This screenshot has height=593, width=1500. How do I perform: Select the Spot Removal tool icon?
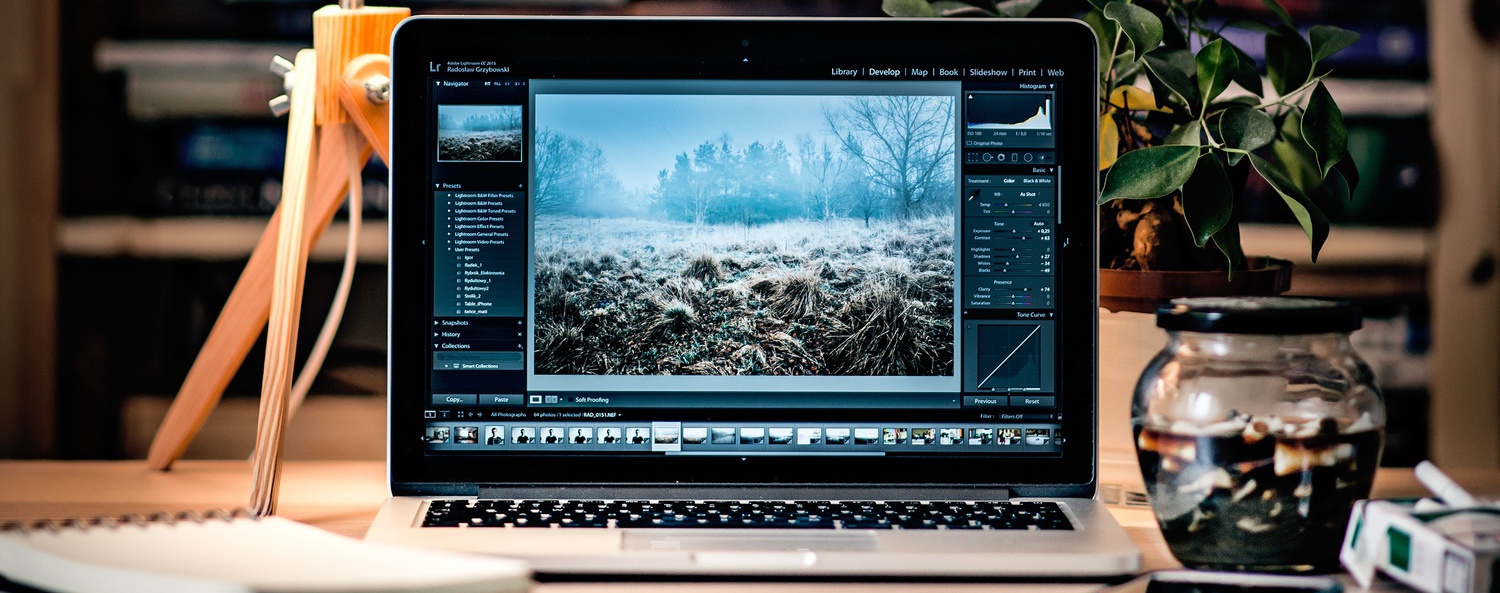(x=986, y=157)
